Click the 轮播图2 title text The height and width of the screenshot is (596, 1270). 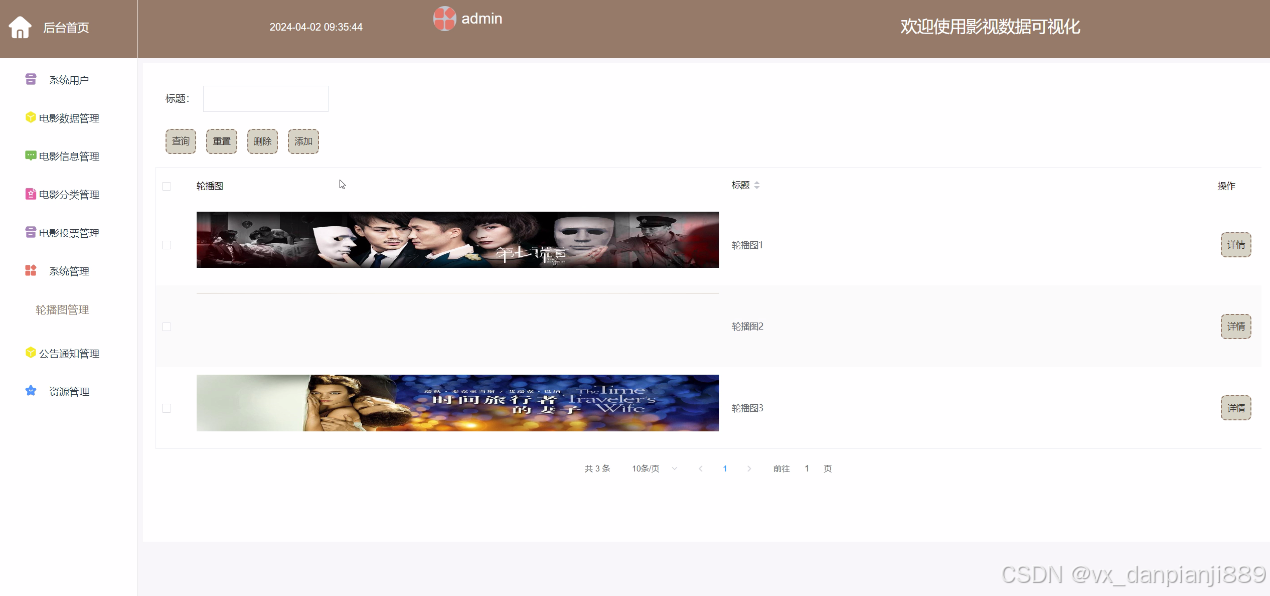coord(748,327)
